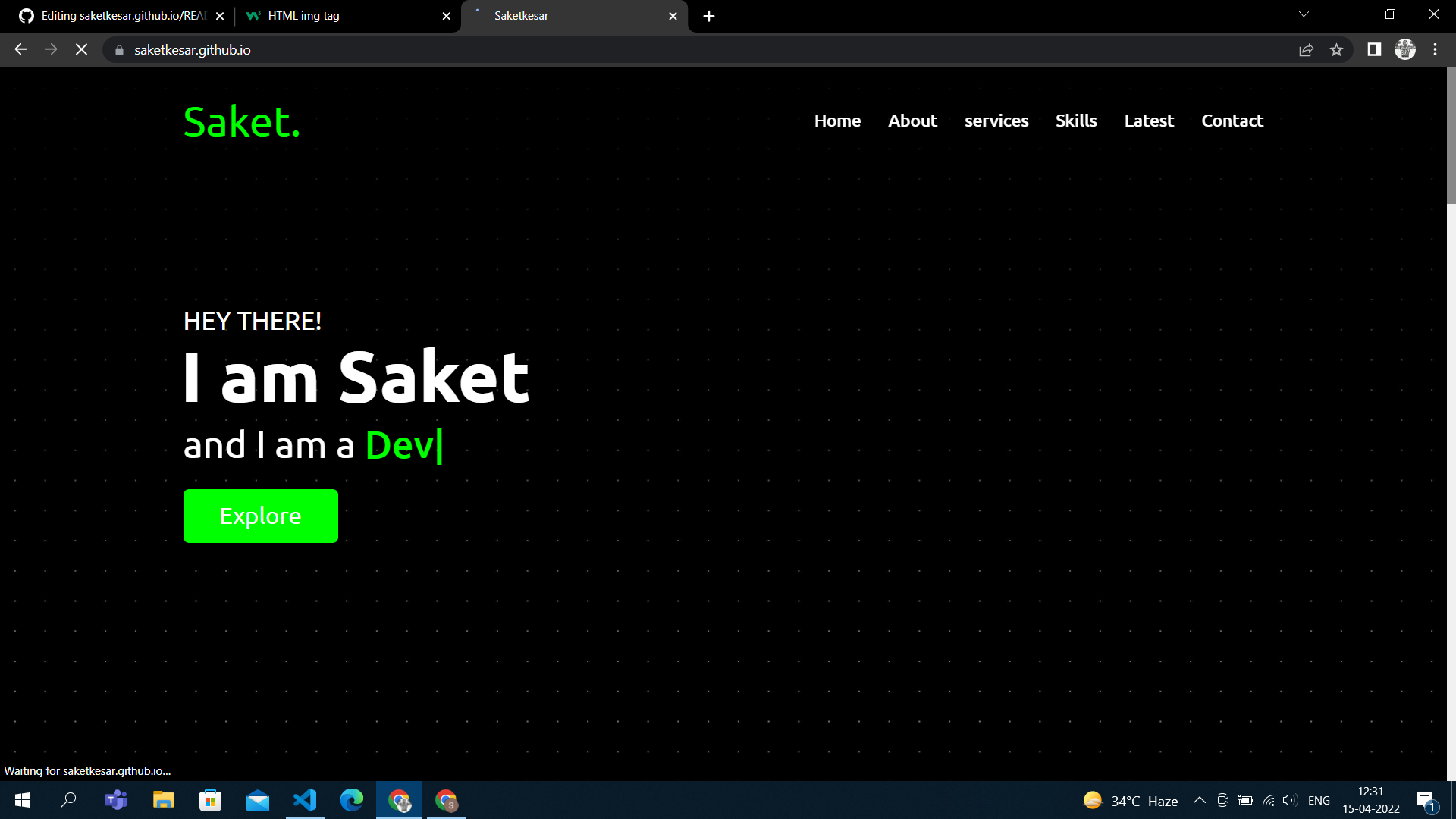Go to the Home nav link
Viewport: 1456px width, 819px height.
coord(837,121)
